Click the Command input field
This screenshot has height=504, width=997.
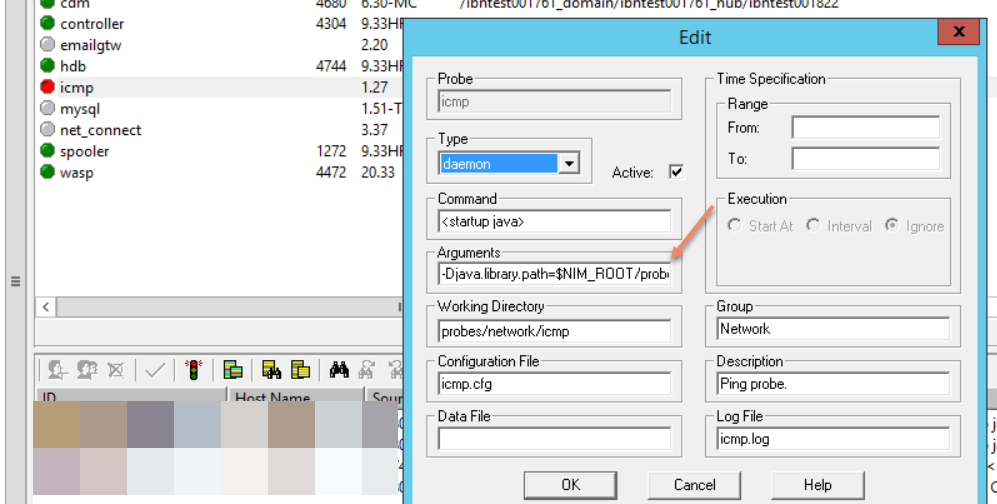pos(554,221)
